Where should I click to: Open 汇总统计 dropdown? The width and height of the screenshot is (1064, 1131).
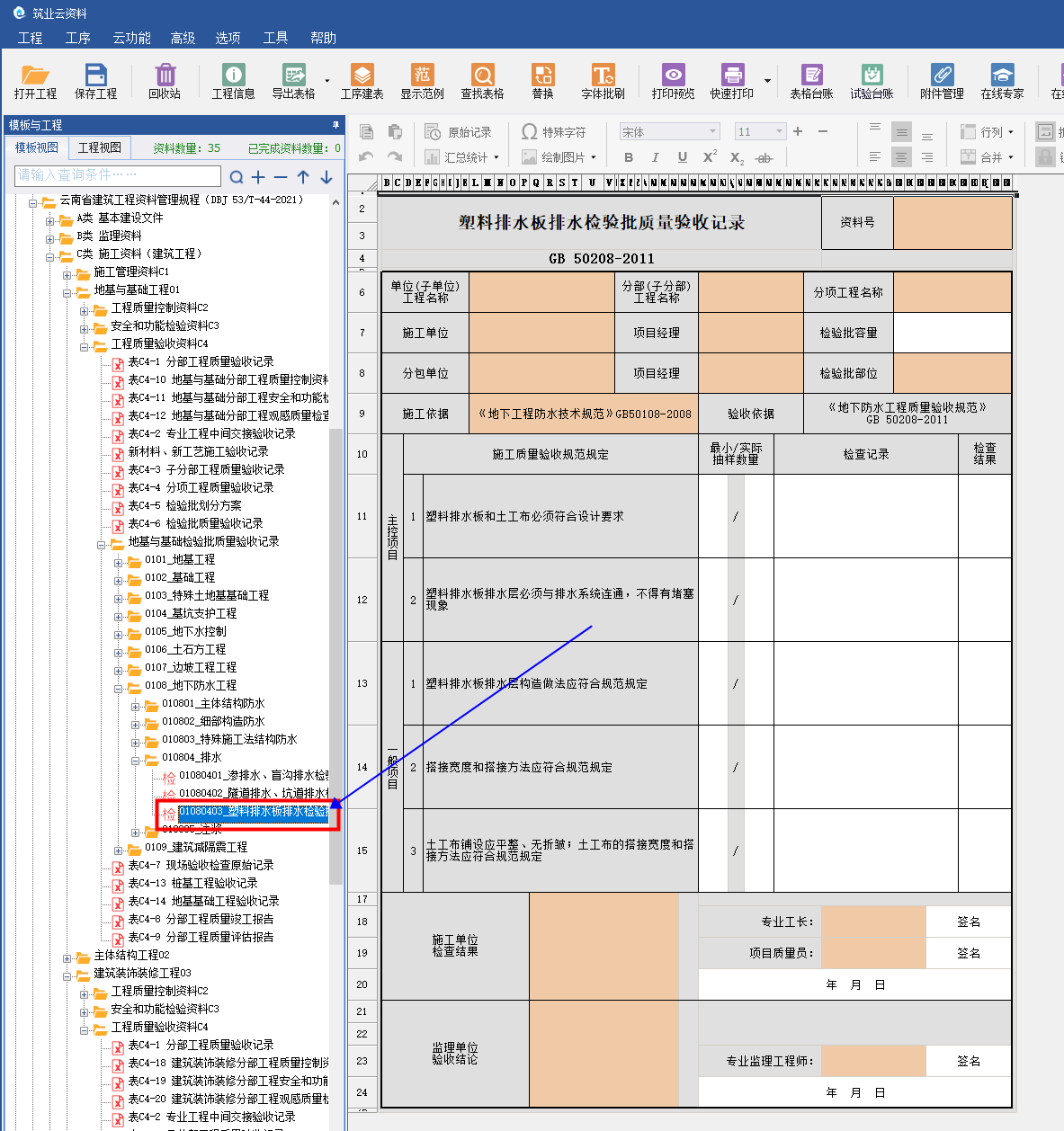tap(461, 157)
